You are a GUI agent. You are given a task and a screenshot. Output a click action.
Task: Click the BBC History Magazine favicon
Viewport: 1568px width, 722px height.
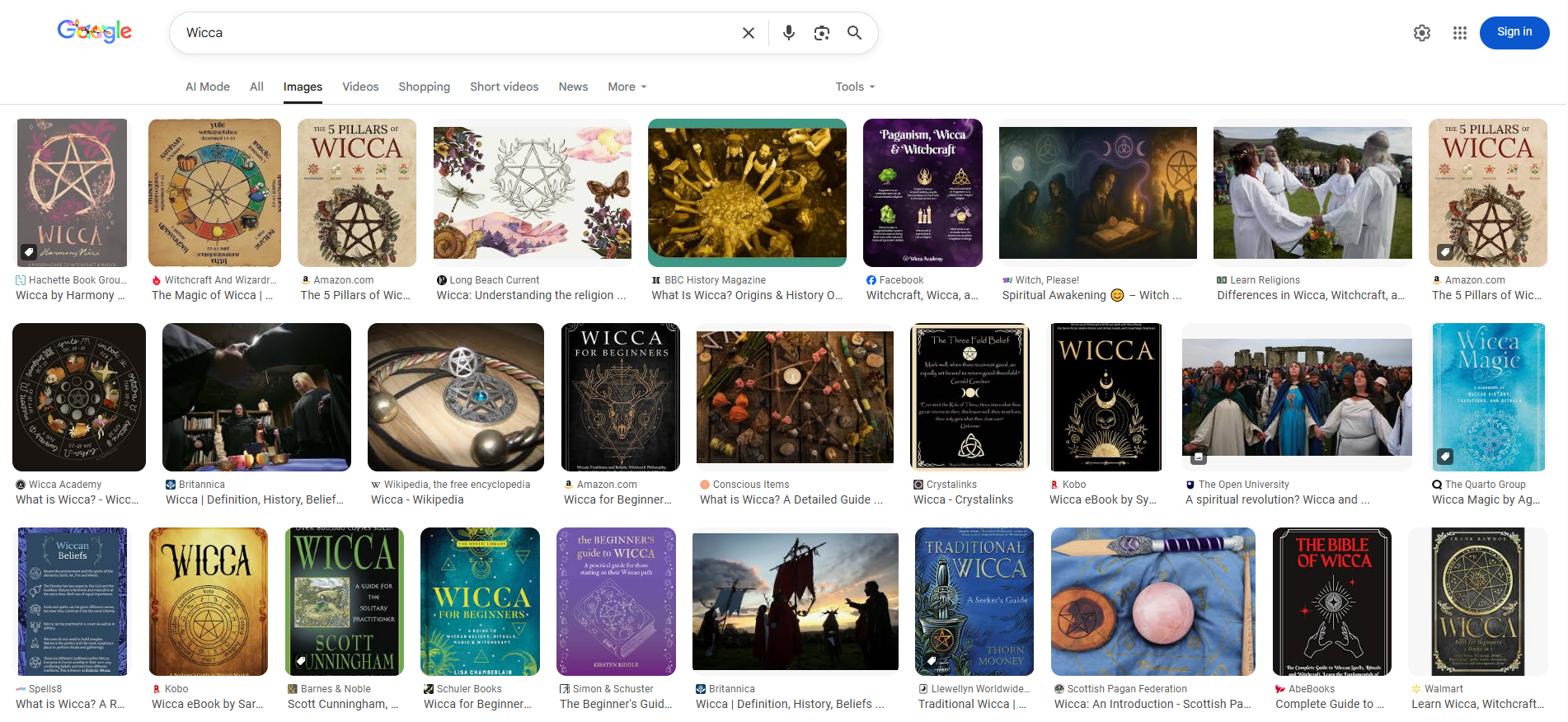point(656,280)
